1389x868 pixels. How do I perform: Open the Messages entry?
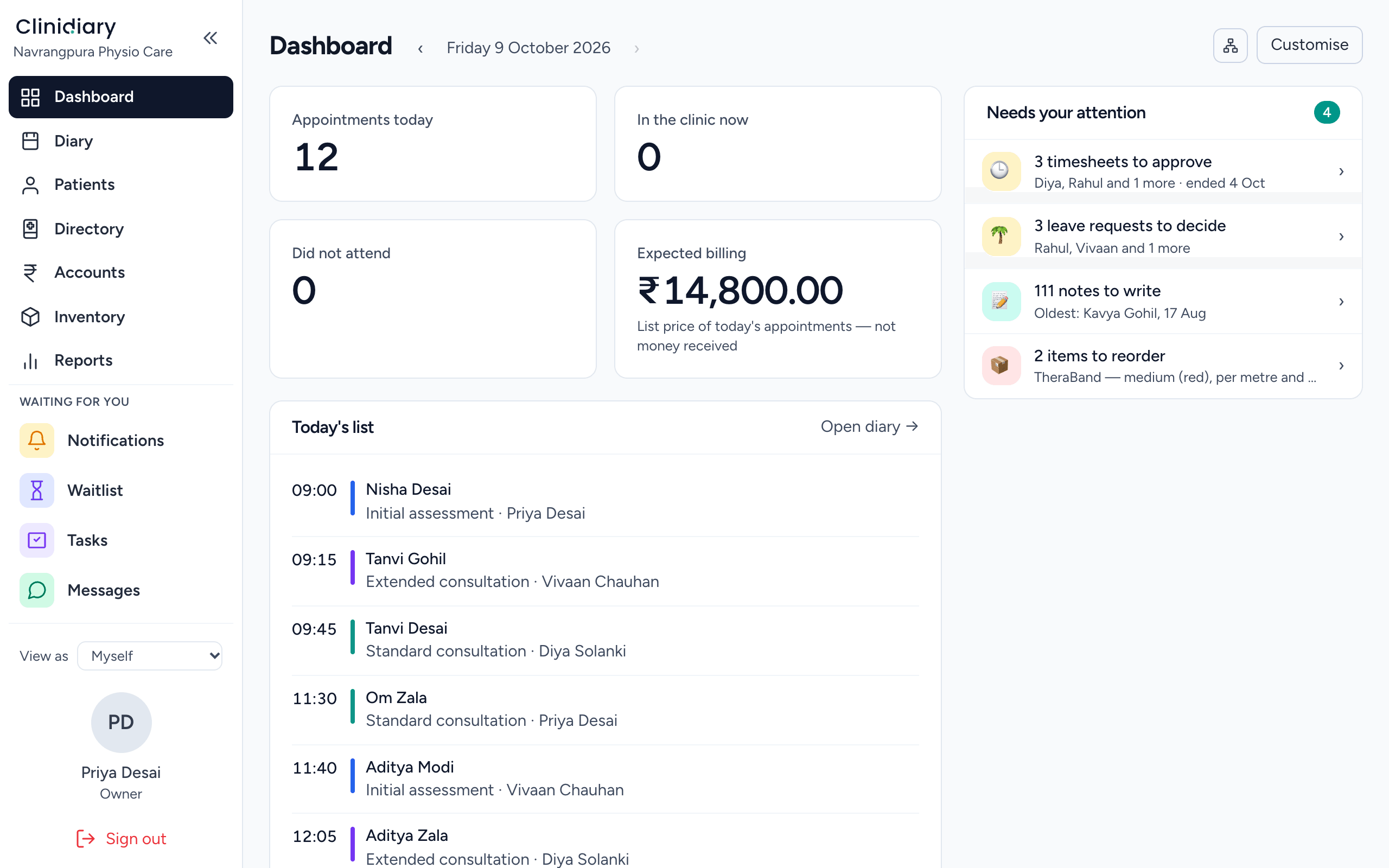click(121, 590)
